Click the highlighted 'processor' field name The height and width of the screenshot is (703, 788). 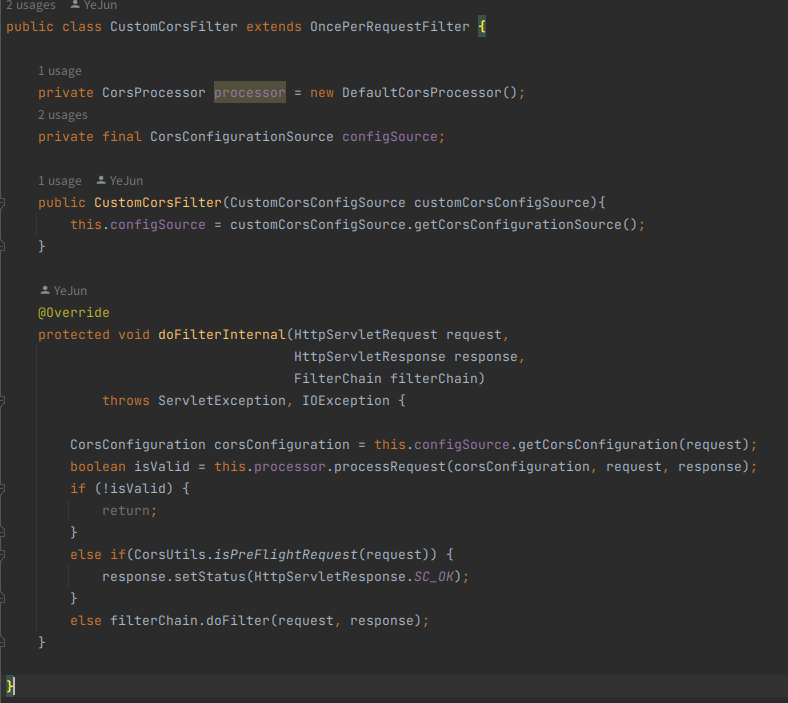pyautogui.click(x=250, y=92)
